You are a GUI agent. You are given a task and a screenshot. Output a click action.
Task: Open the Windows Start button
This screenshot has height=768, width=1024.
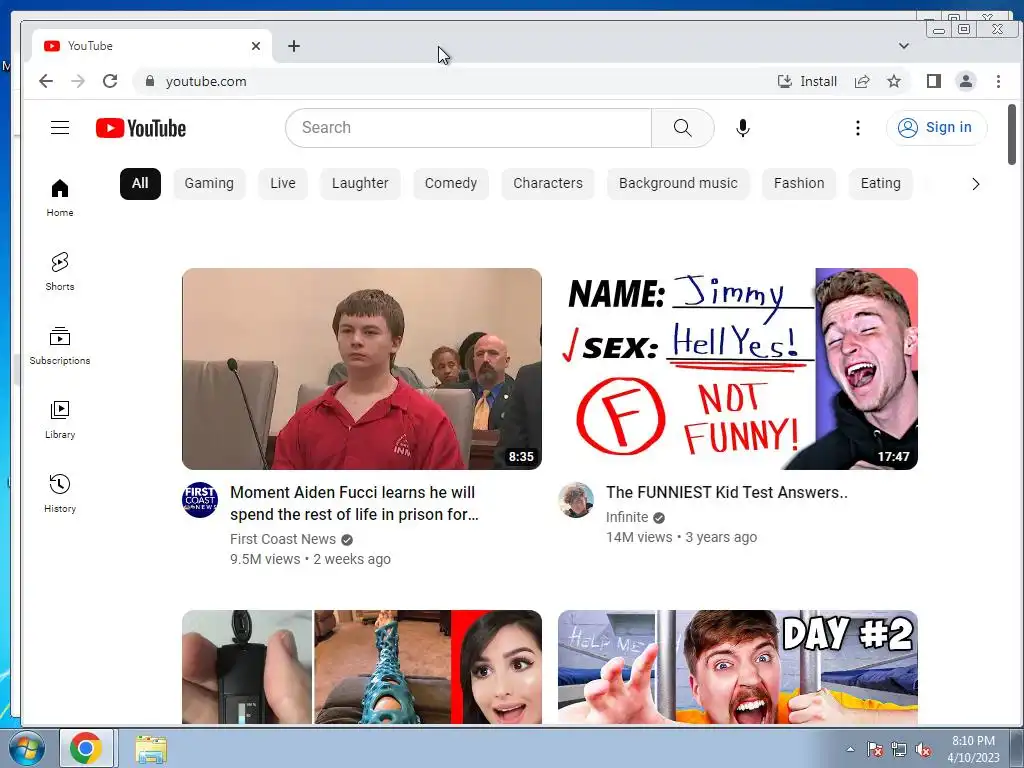tap(27, 748)
